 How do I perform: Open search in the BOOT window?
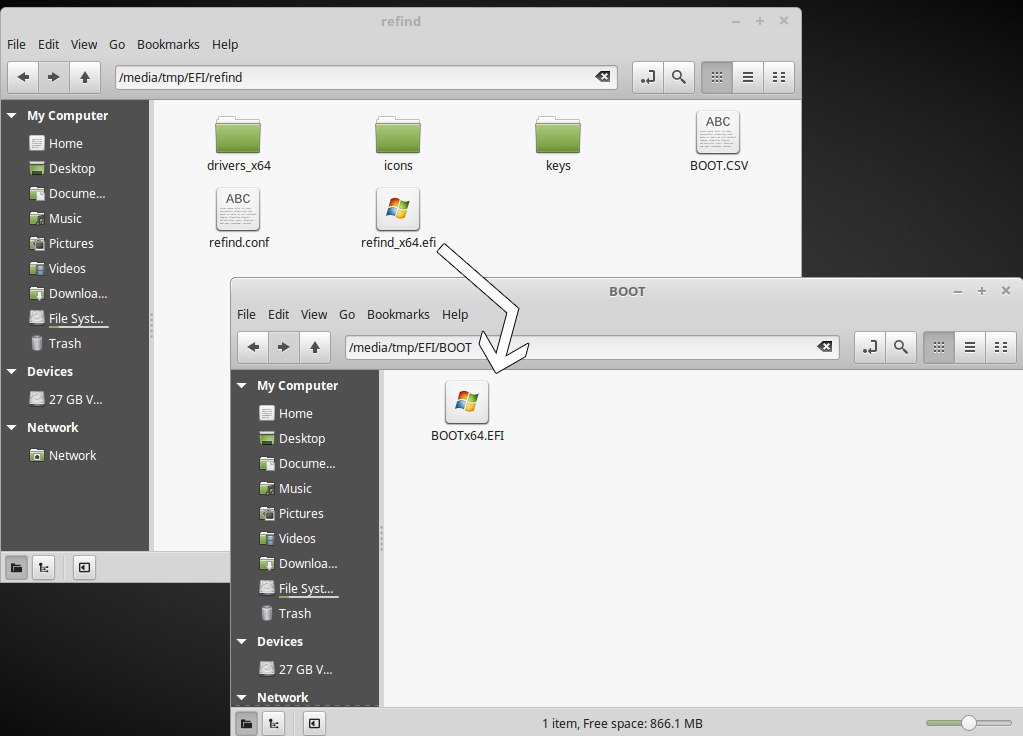click(x=900, y=347)
